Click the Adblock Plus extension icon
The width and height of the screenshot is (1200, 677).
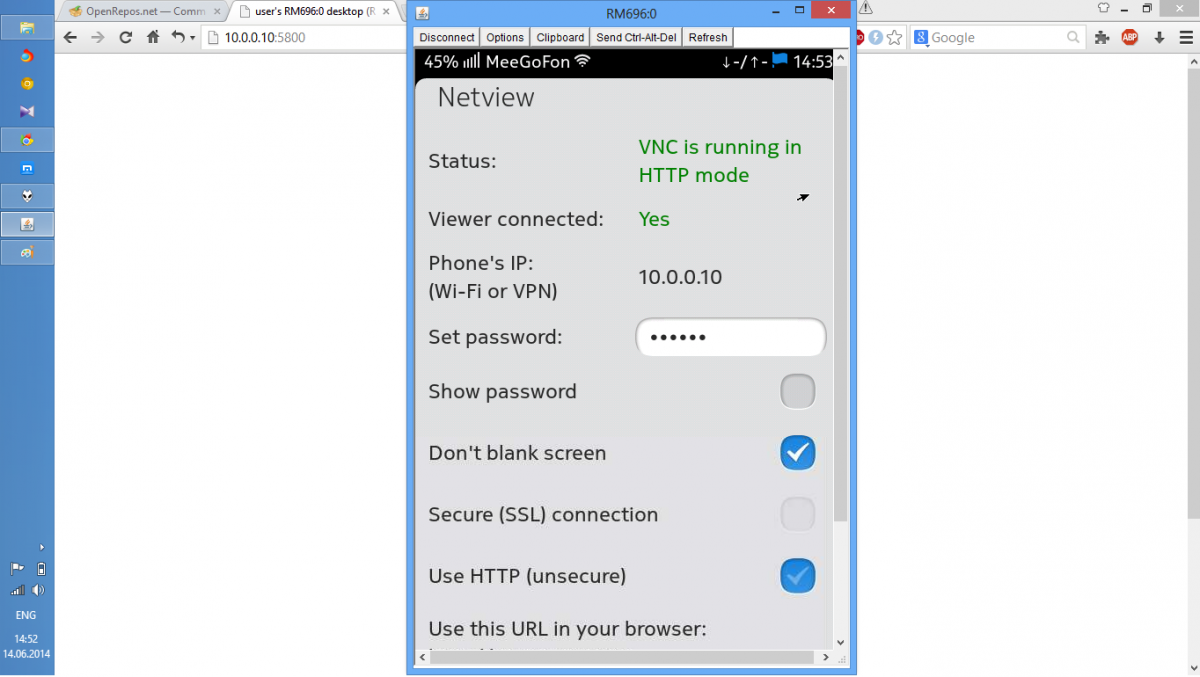coord(1130,38)
